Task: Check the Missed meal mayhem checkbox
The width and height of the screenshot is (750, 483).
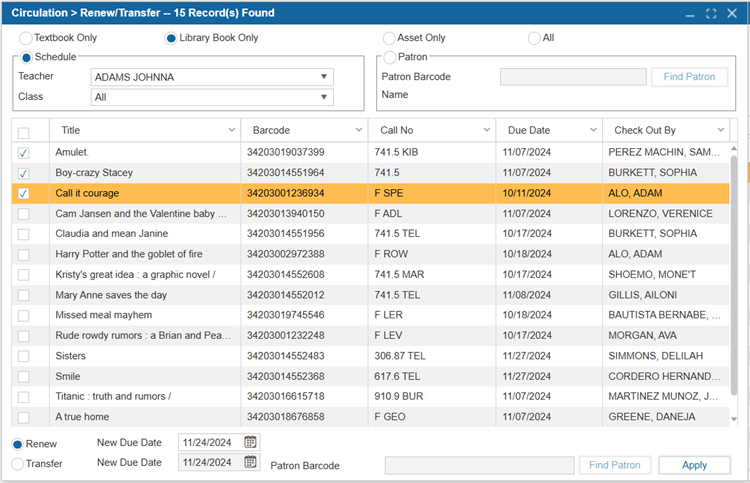Action: [23, 316]
